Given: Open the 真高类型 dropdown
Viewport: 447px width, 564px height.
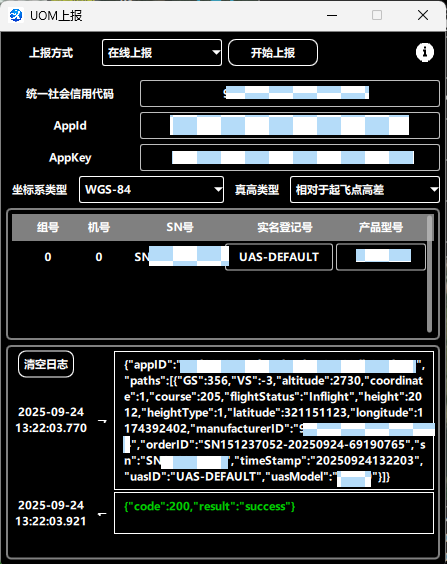Looking at the screenshot, I should (365, 190).
